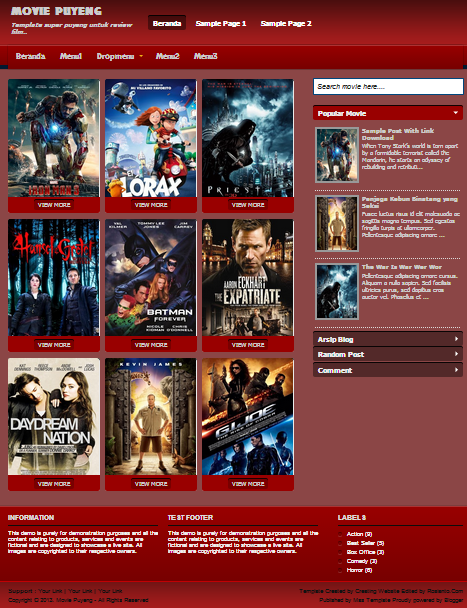The image size is (467, 608).
Task: Click View More under The Expatriate
Action: 248,345
